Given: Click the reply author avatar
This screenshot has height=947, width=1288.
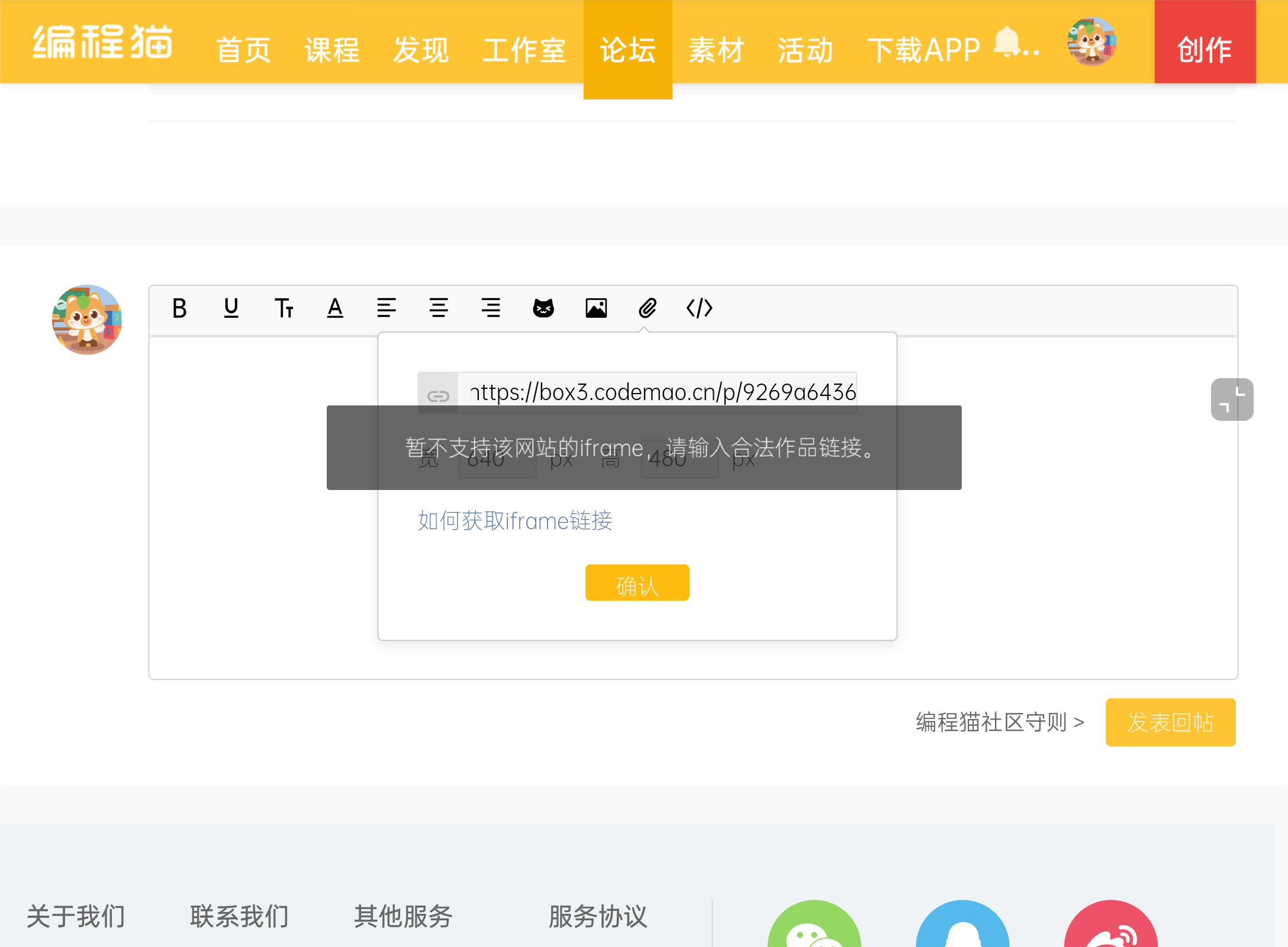Looking at the screenshot, I should tap(87, 320).
